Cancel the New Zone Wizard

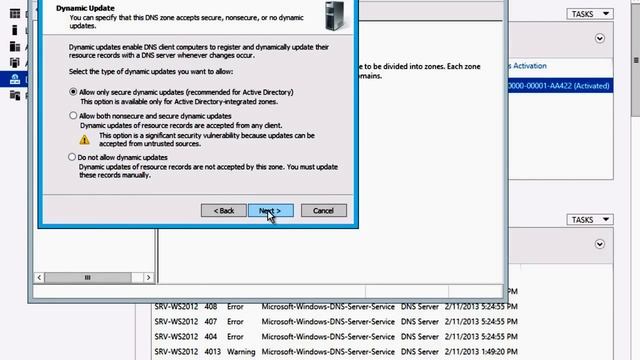coord(324,211)
